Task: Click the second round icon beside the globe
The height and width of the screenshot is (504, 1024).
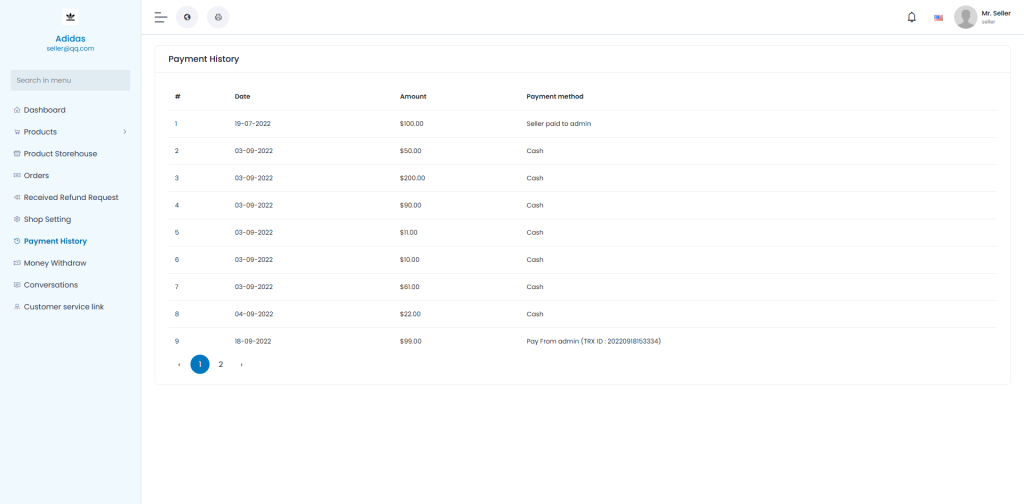Action: click(218, 17)
